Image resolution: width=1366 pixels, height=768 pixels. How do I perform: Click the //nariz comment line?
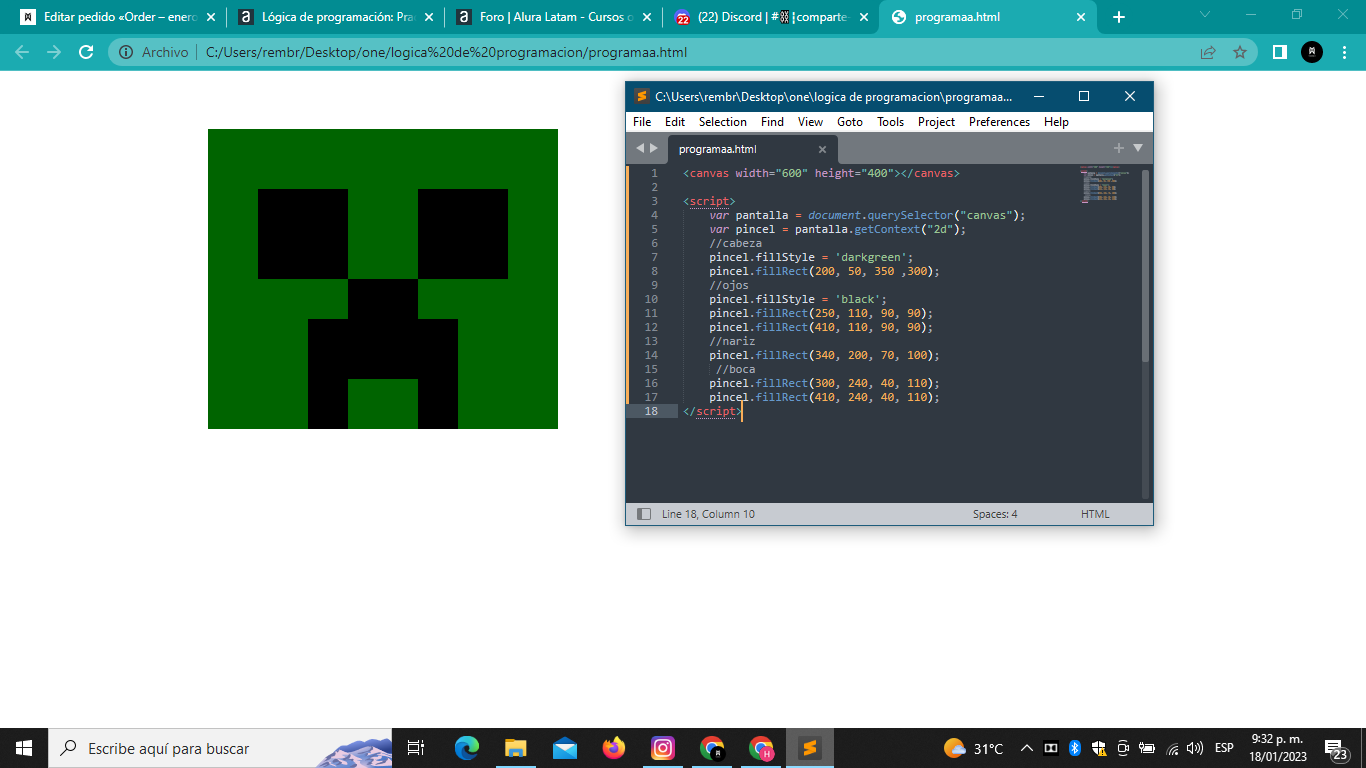point(732,341)
